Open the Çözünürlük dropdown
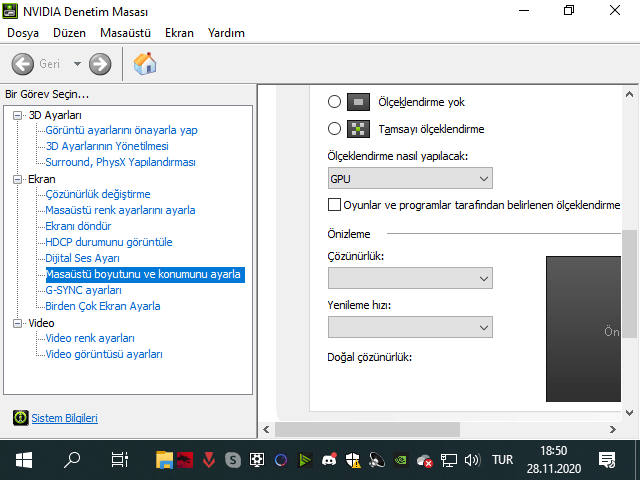Screen dimensions: 640x480 pyautogui.click(x=410, y=278)
